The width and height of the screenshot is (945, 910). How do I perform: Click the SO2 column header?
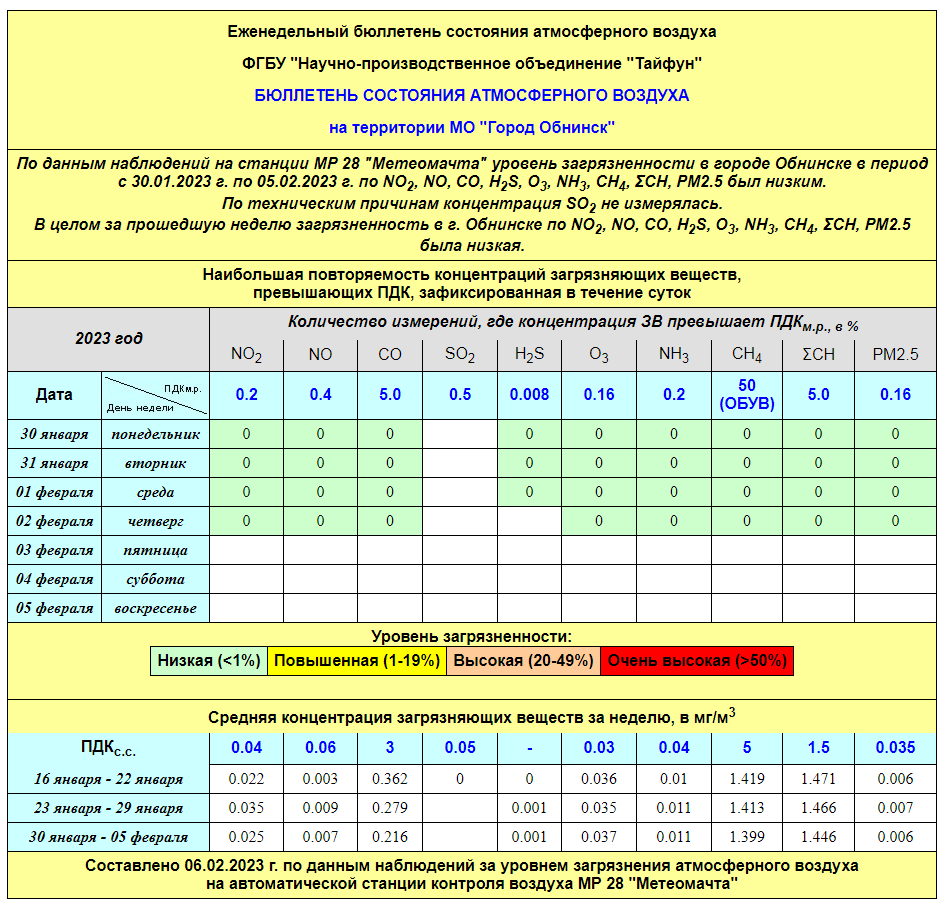460,355
